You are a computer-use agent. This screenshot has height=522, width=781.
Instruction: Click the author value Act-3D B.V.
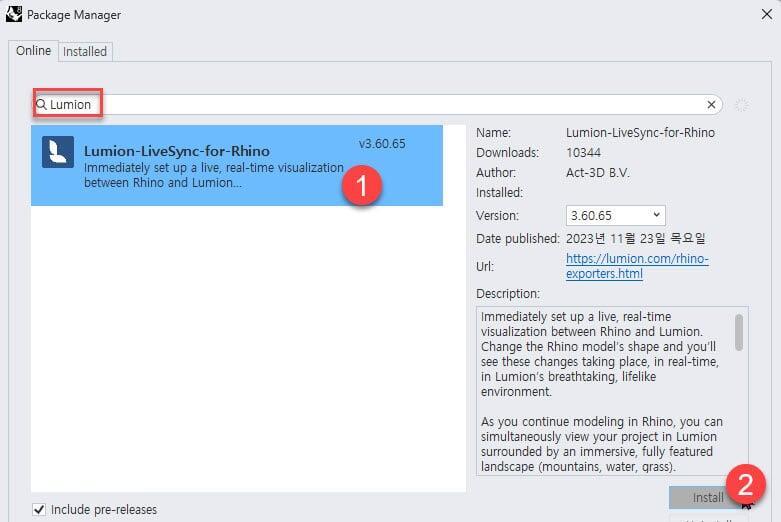(x=598, y=173)
